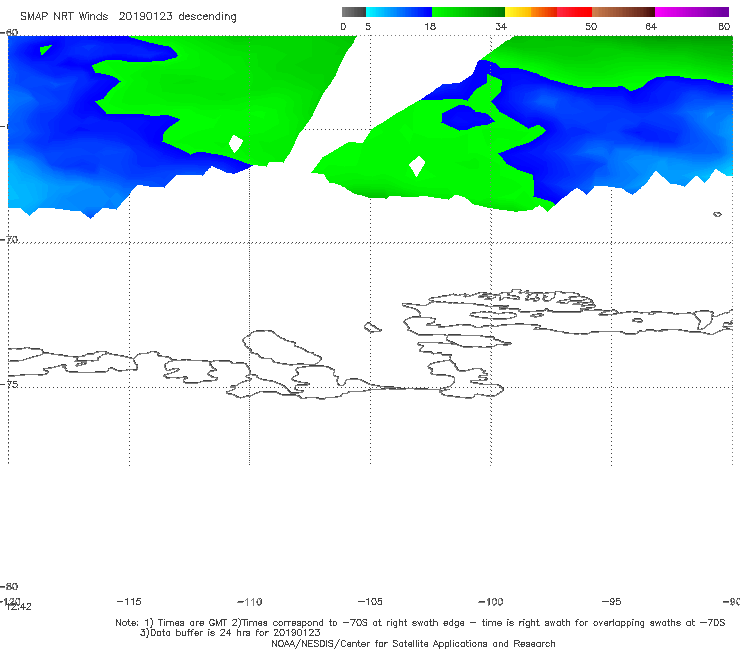Click the '50' colorbar scale label

coord(591,26)
